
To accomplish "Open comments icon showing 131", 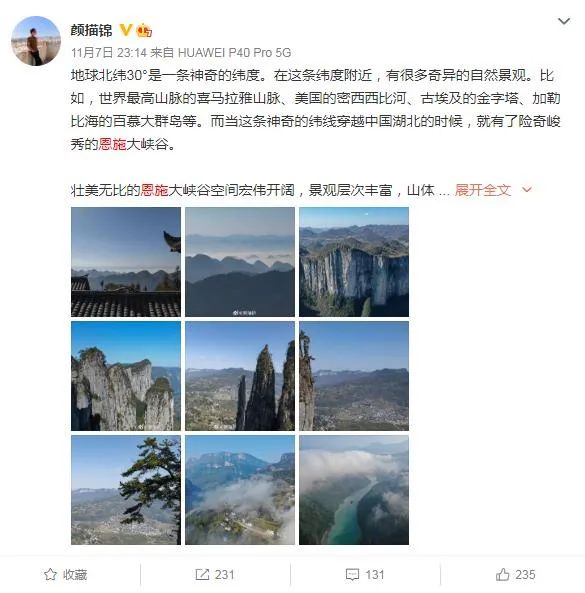I will [x=352, y=574].
